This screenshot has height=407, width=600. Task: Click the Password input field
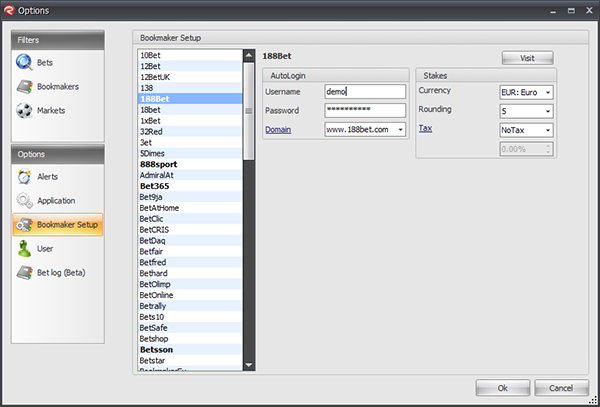tap(365, 110)
